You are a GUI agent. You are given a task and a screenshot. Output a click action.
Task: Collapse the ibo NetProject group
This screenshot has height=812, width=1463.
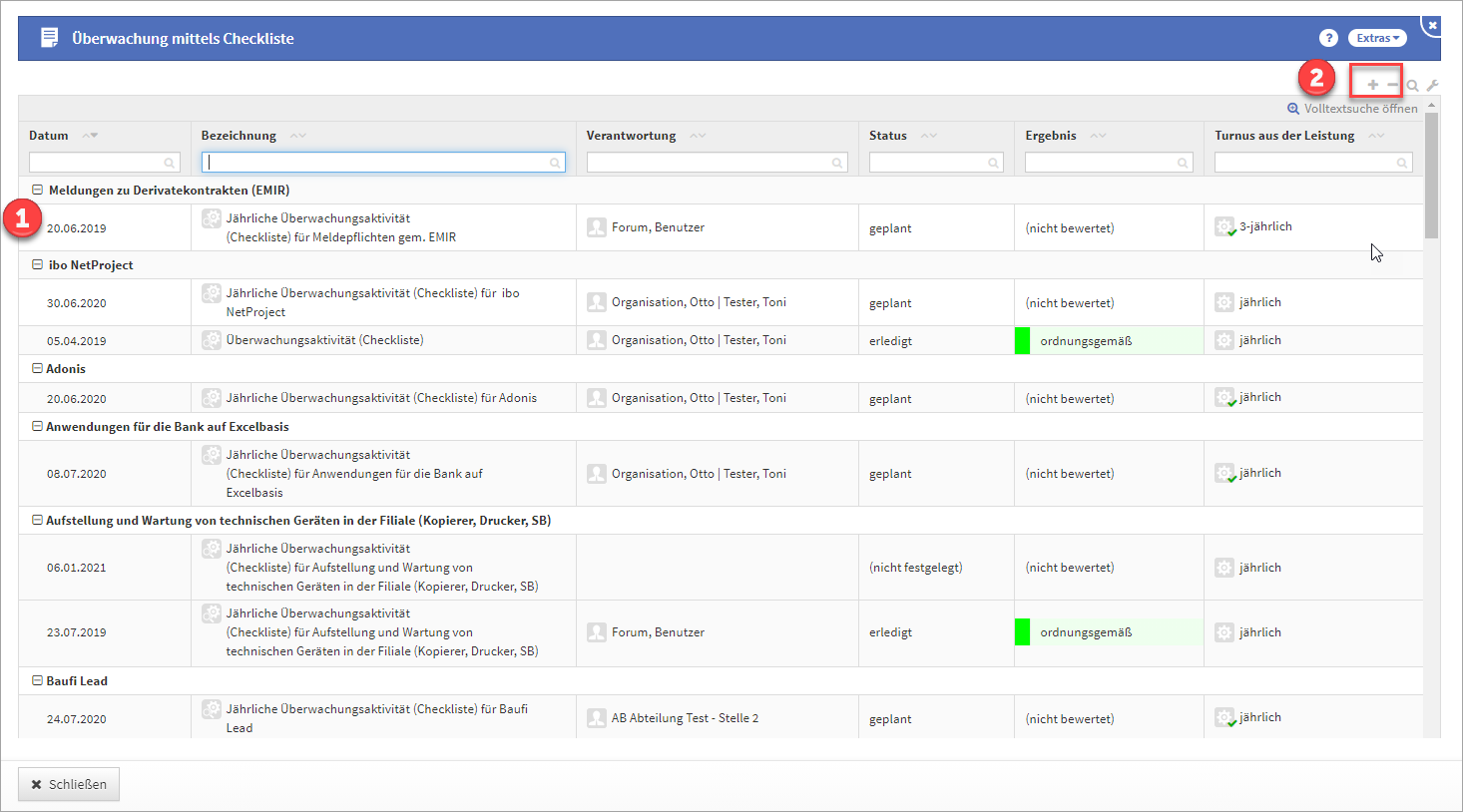tap(37, 264)
